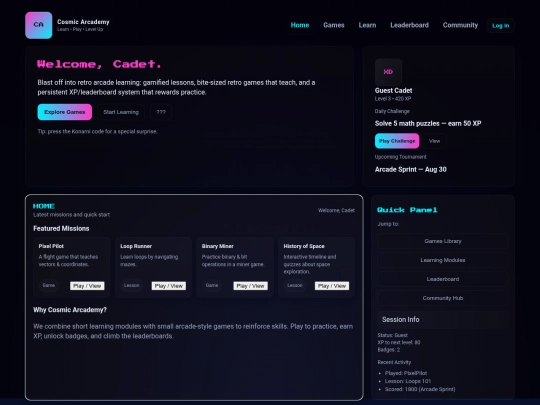The height and width of the screenshot is (405, 540).
Task: Click the History of Space mission title
Action: [x=304, y=246]
